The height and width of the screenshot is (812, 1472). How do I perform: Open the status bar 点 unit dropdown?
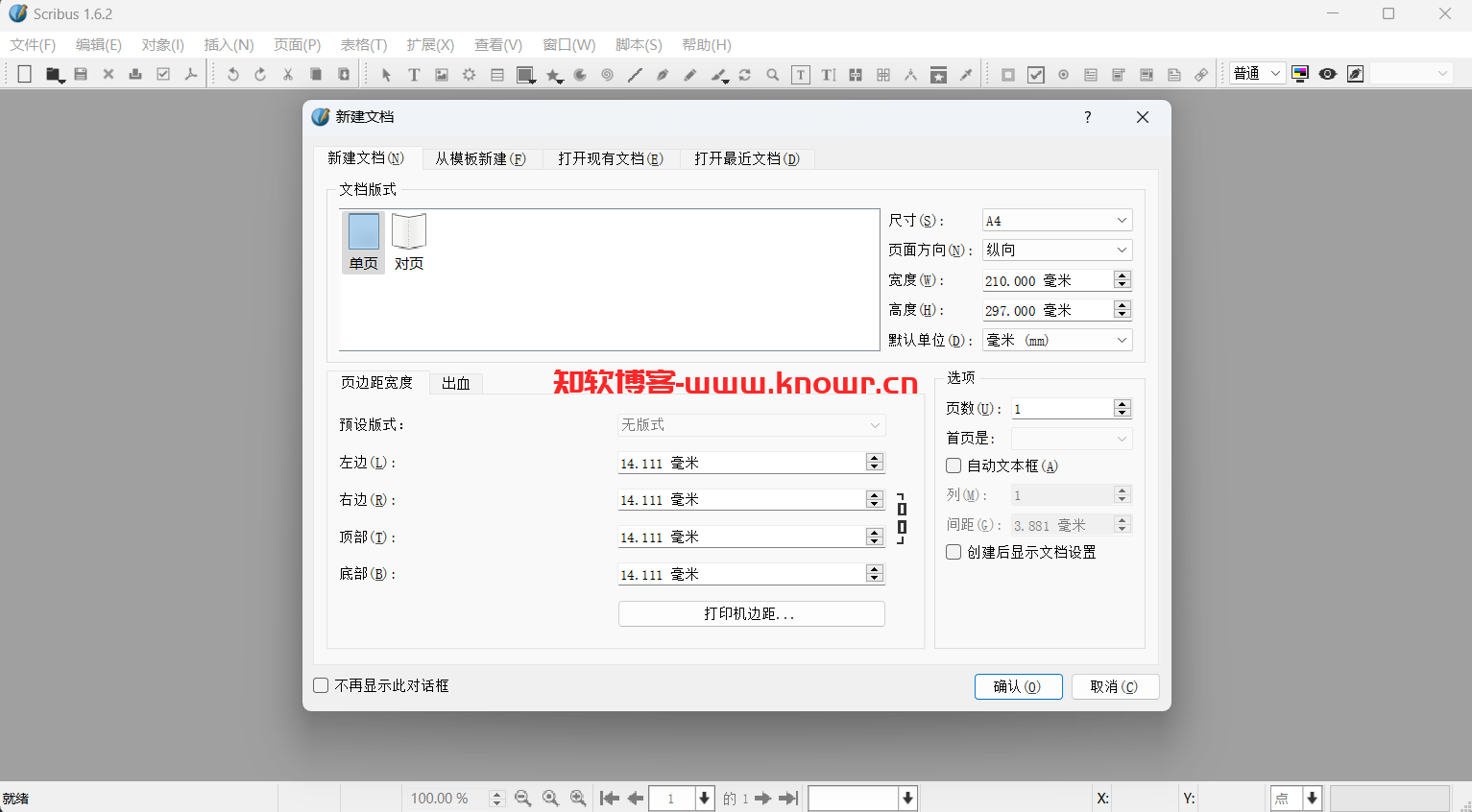1297,798
